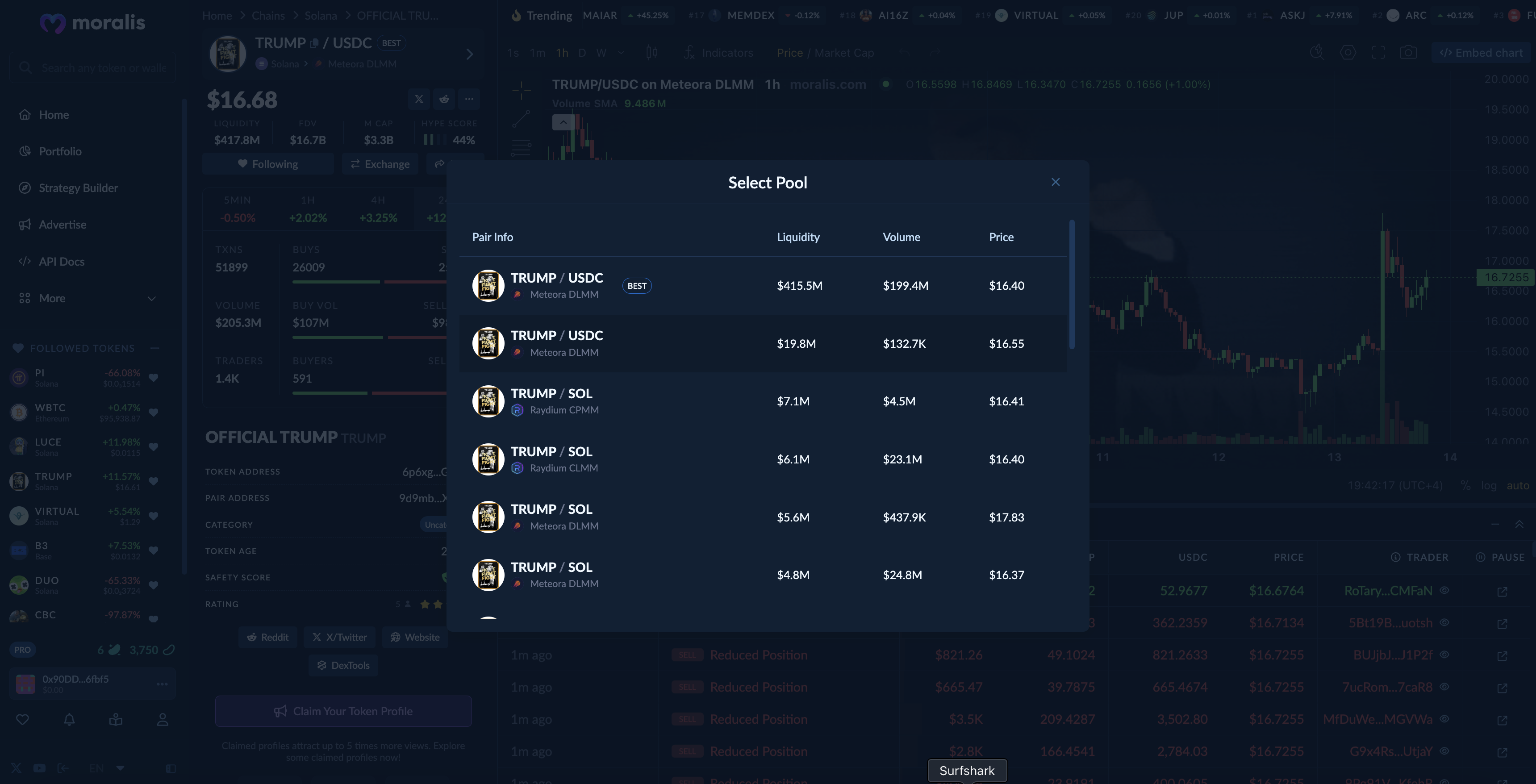Image resolution: width=1536 pixels, height=784 pixels.
Task: Open the three-dots options next to price
Action: tap(469, 99)
